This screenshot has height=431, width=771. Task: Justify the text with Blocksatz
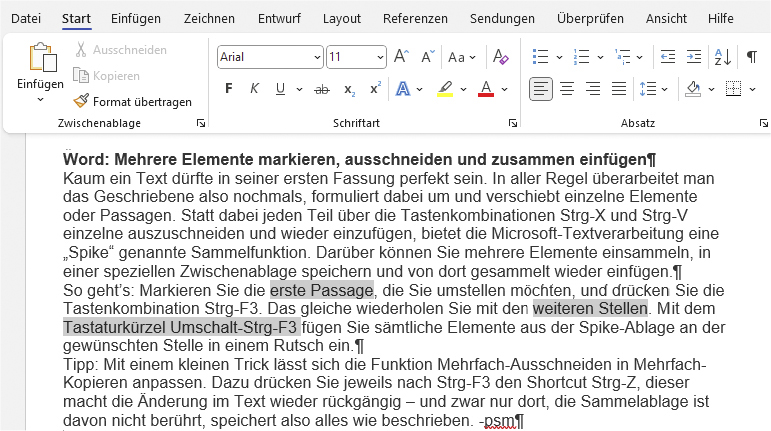[619, 89]
